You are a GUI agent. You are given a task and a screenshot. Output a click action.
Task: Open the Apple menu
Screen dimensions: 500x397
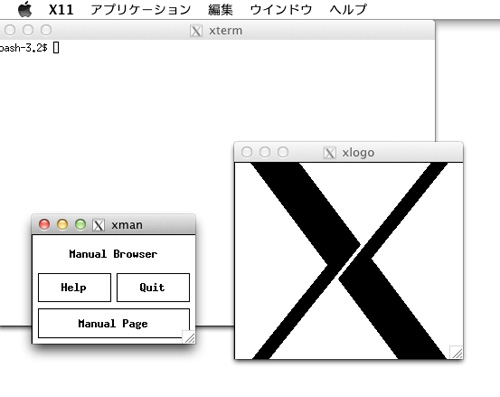(25, 9)
